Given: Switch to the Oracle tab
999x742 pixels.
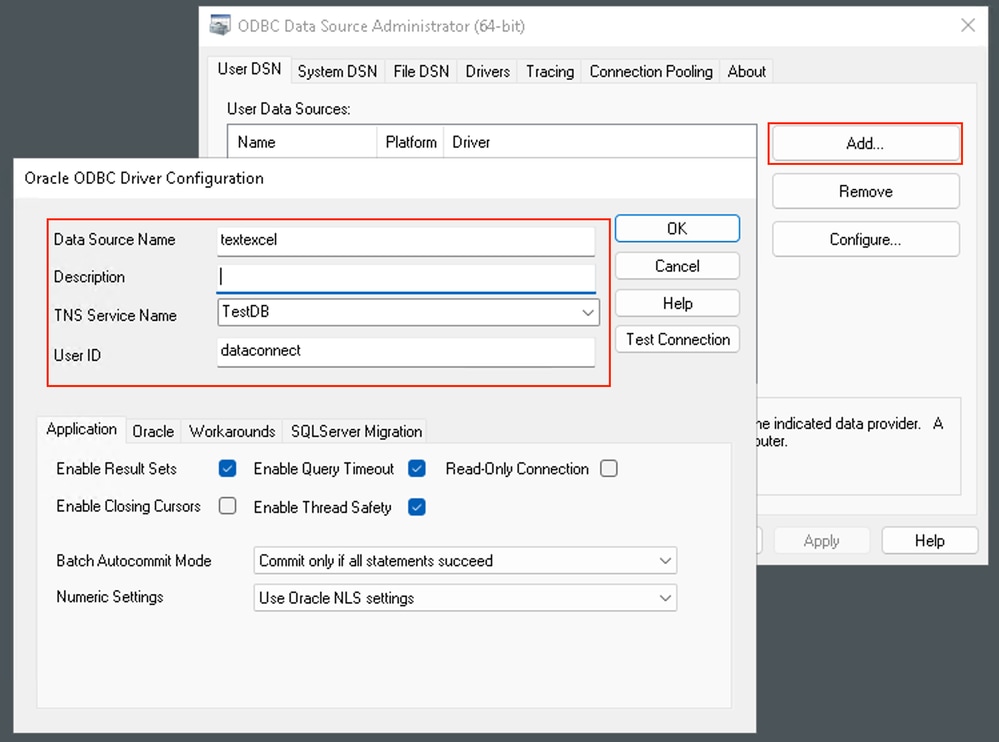Looking at the screenshot, I should [153, 432].
